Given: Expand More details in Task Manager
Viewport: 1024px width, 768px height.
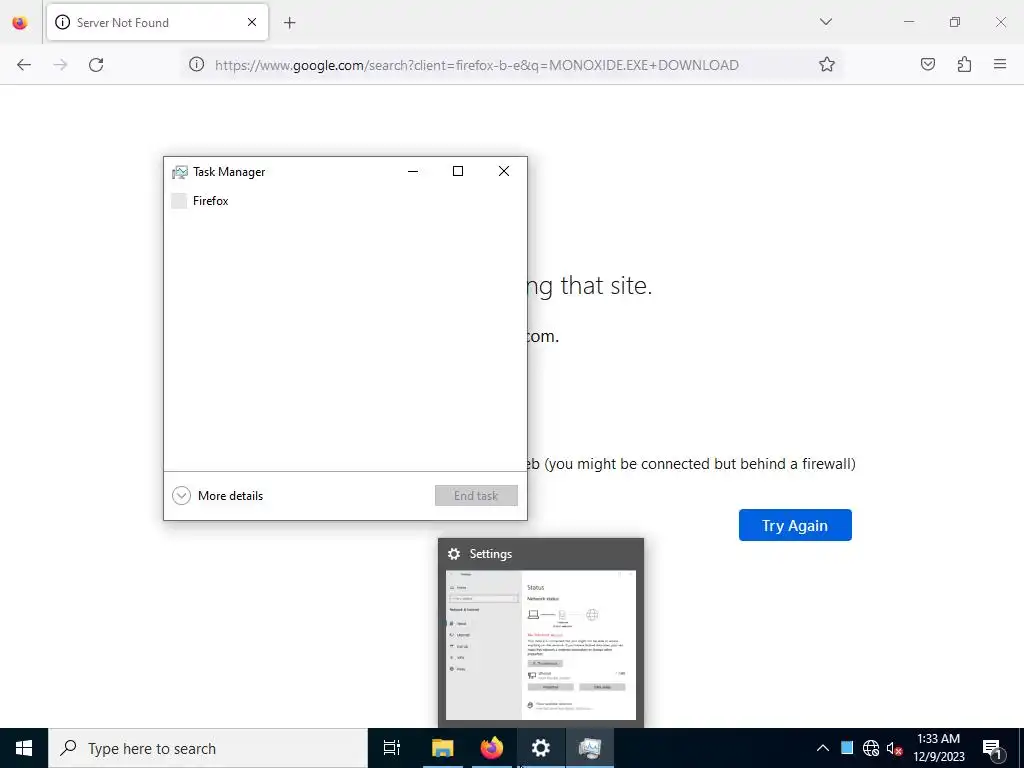Looking at the screenshot, I should pyautogui.click(x=217, y=496).
